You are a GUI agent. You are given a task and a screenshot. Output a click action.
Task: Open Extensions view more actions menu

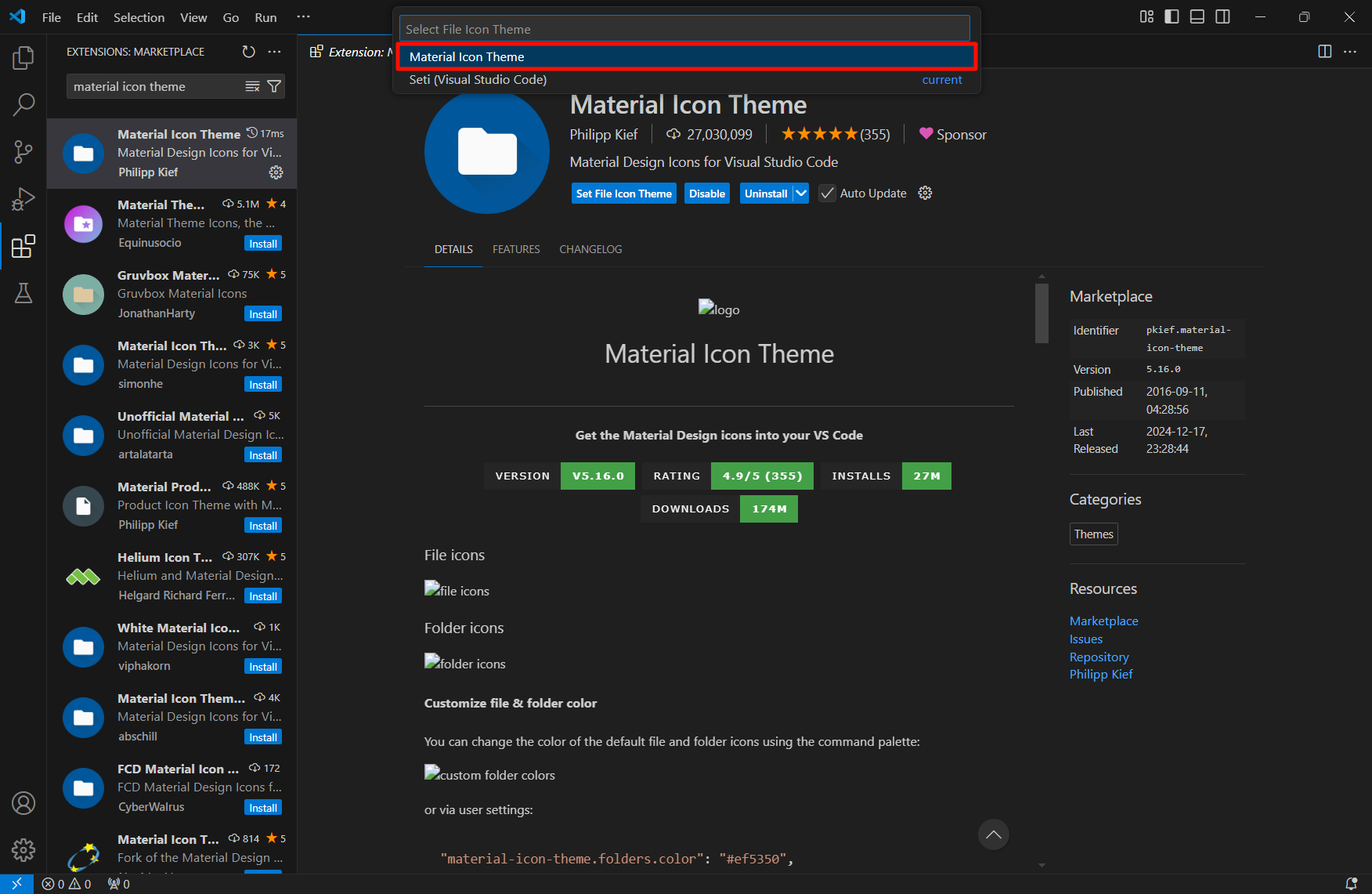click(x=274, y=52)
